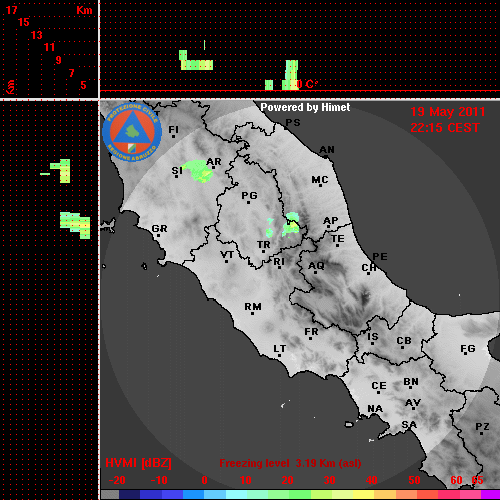Click the AP city marker
Image resolution: width=500 pixels, height=500 pixels.
[x=329, y=227]
